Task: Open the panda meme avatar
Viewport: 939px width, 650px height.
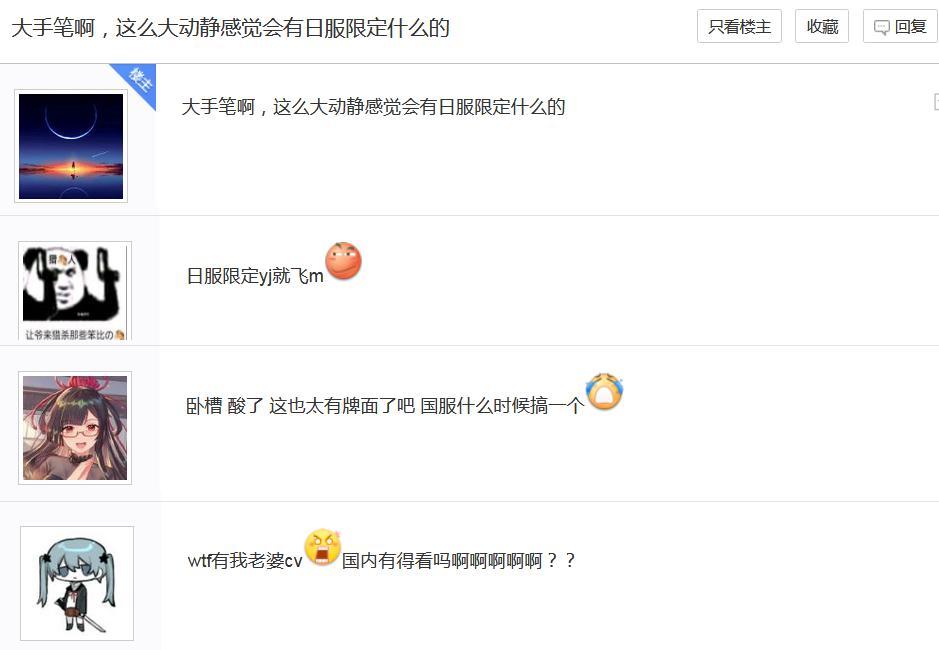Action: coord(75,291)
